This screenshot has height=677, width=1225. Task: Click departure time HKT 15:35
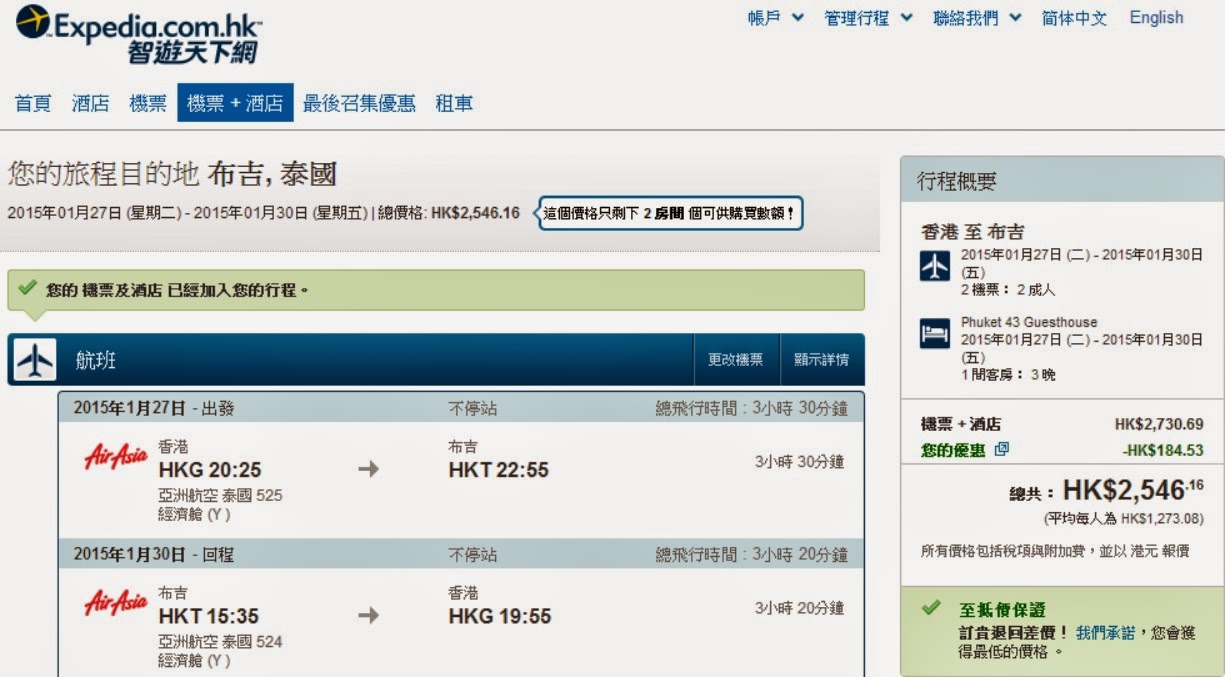click(x=208, y=616)
